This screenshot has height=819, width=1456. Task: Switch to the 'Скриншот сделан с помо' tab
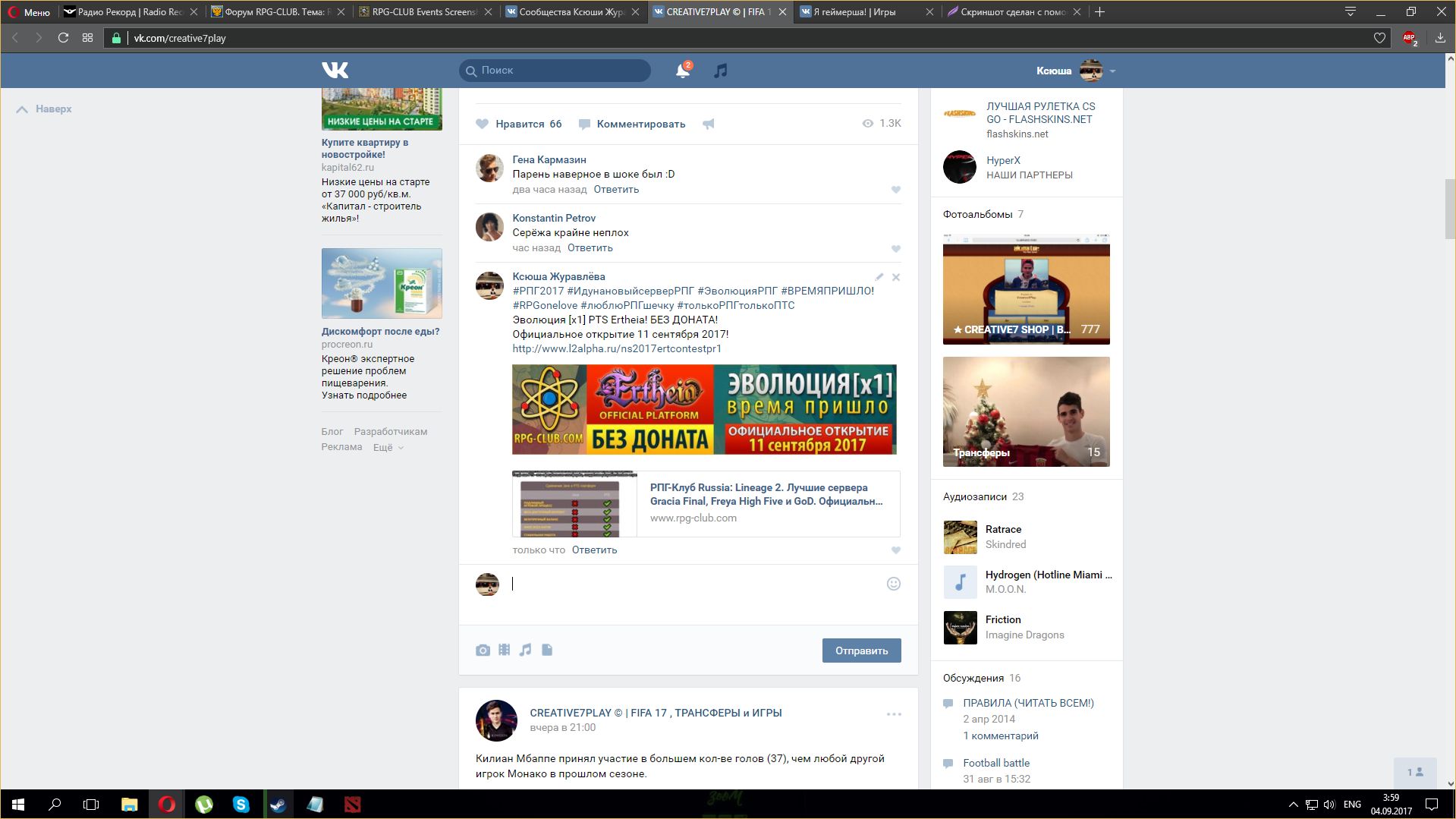point(1014,12)
